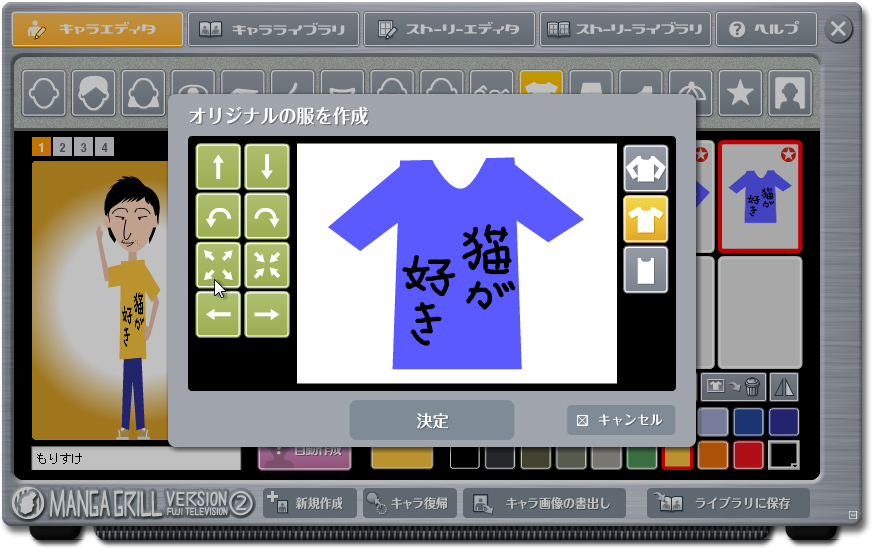Select character slot 2
The image size is (872, 548).
[x=62, y=147]
